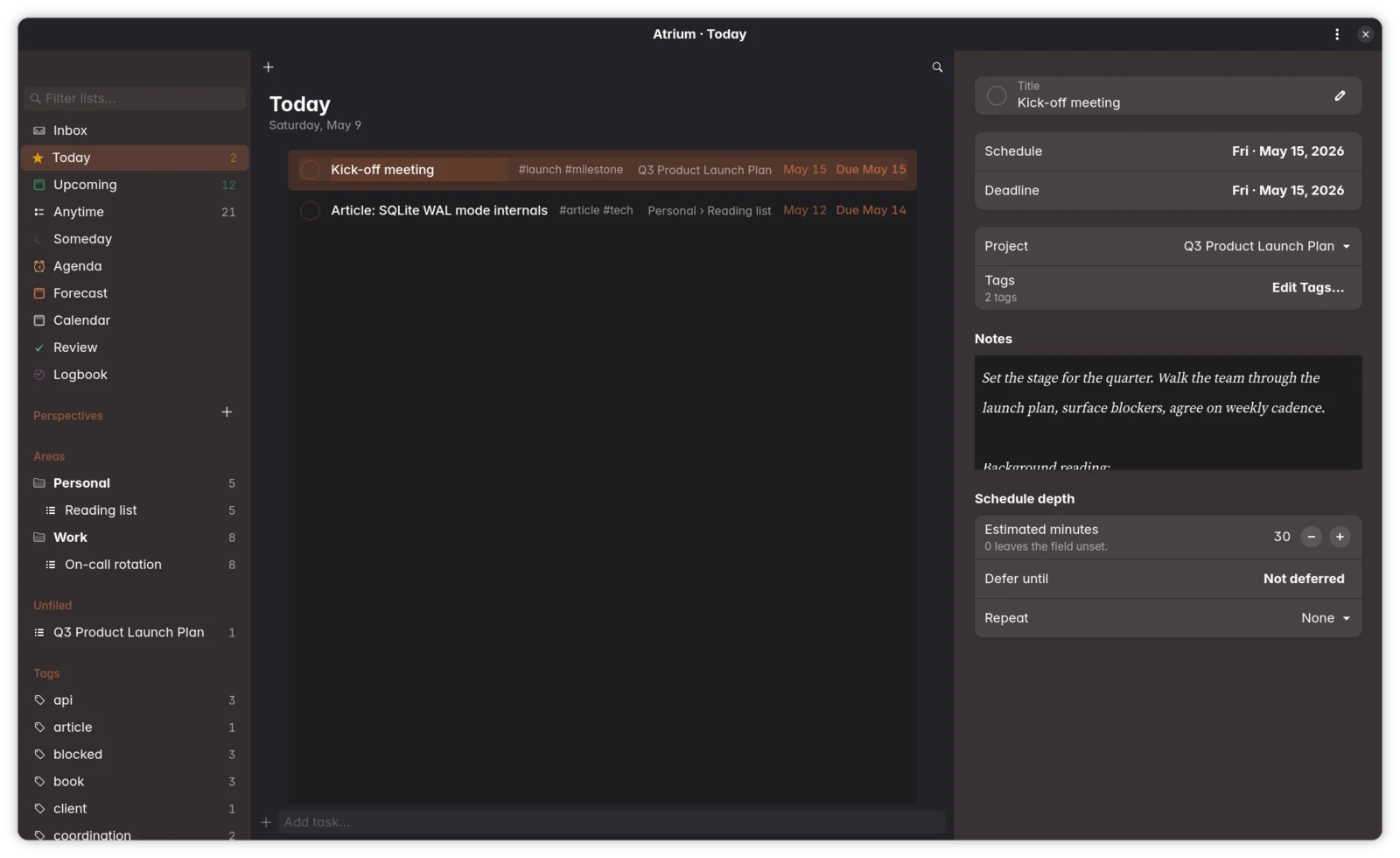Screen dimensions: 1400x858
Task: Open the Calendar view
Action: (135, 320)
